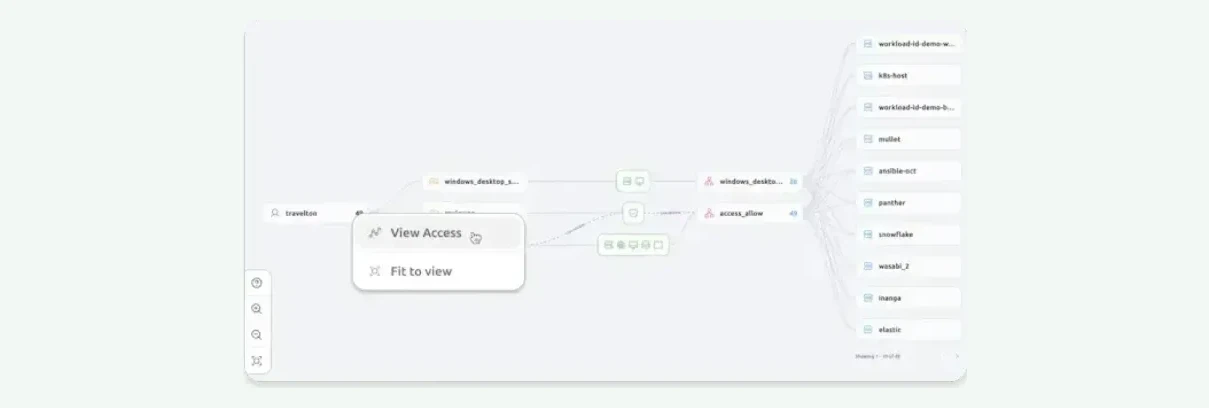Zoom out with the magnifier minus icon
This screenshot has height=408, width=1209.
point(257,335)
